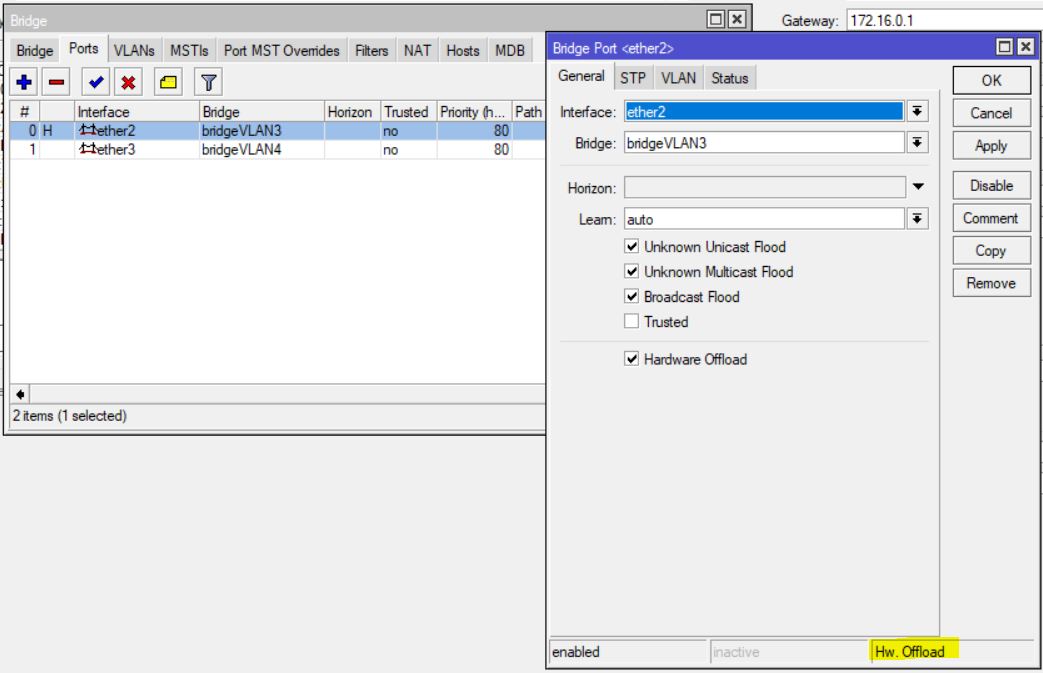The width and height of the screenshot is (1043, 673).
Task: Select the ether3 interface icon in the ports list
Action: [x=88, y=149]
